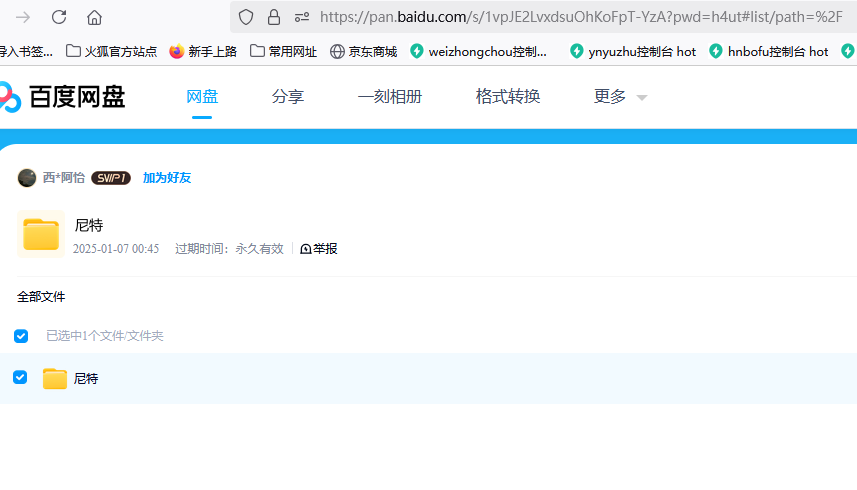Uncheck the 尼特 folder row checkbox
857x490 pixels.
click(20, 377)
